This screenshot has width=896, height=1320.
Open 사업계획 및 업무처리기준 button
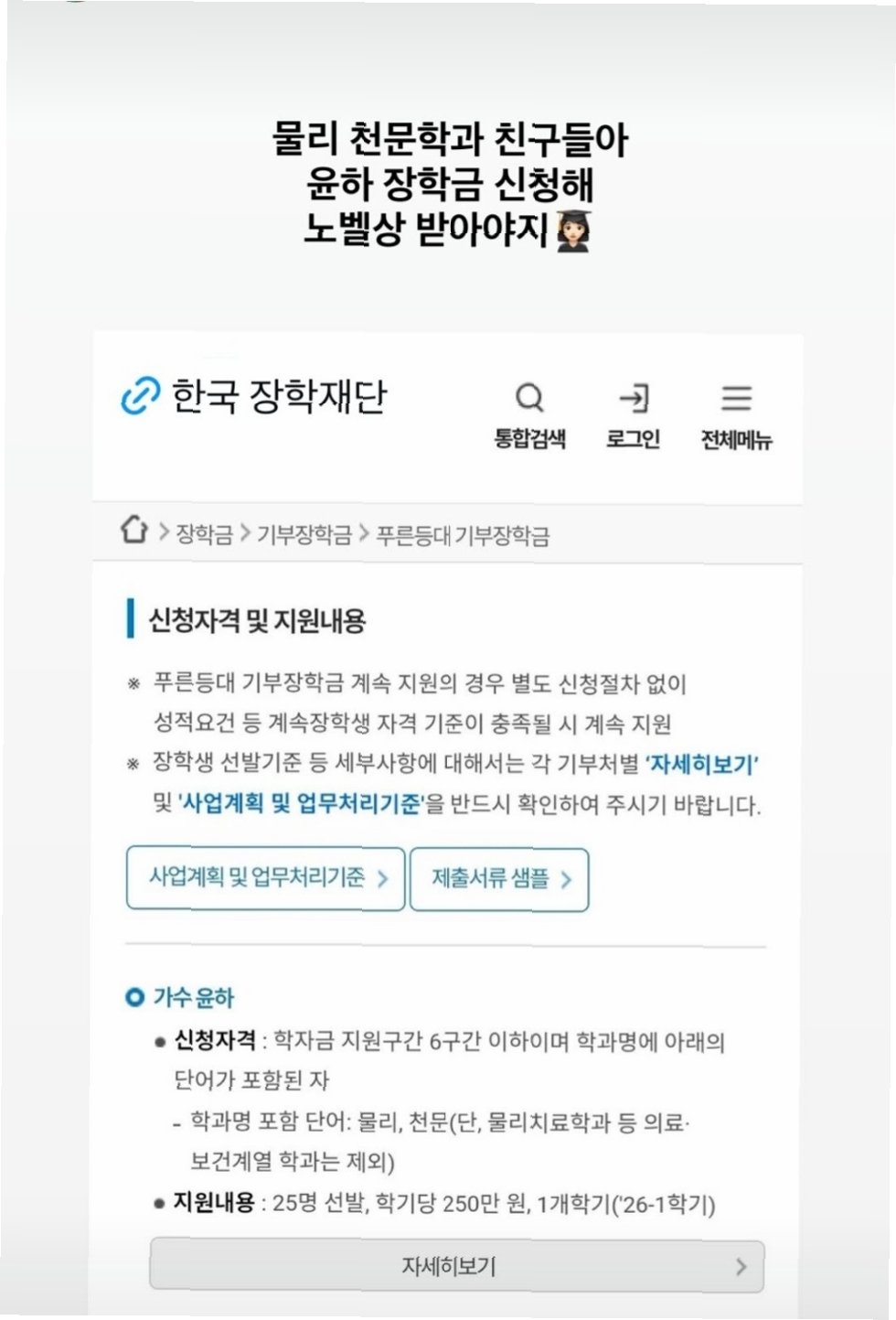(x=265, y=878)
